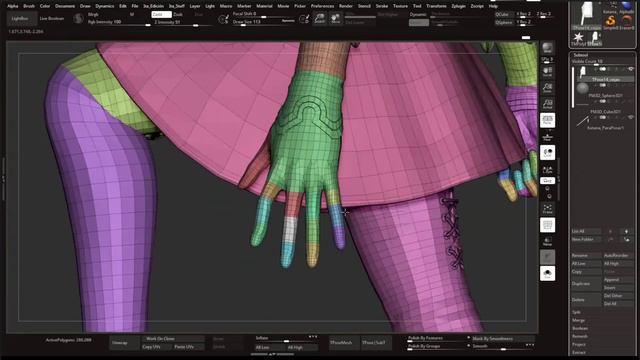This screenshot has height=360, width=640.
Task: Expand the Merge subtool section
Action: pyautogui.click(x=578, y=320)
